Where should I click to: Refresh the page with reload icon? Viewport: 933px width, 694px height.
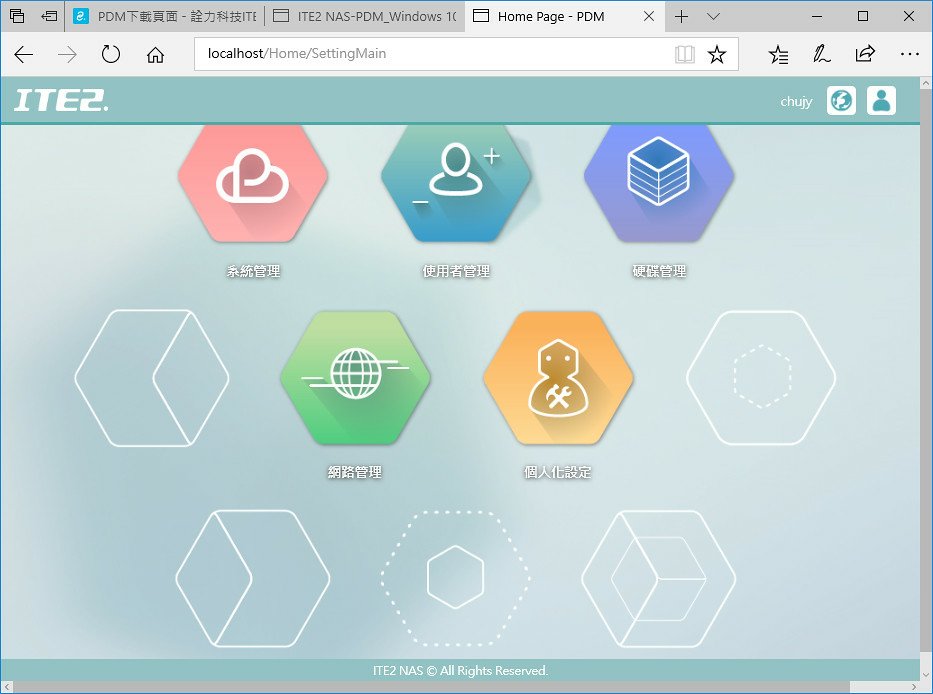point(111,55)
